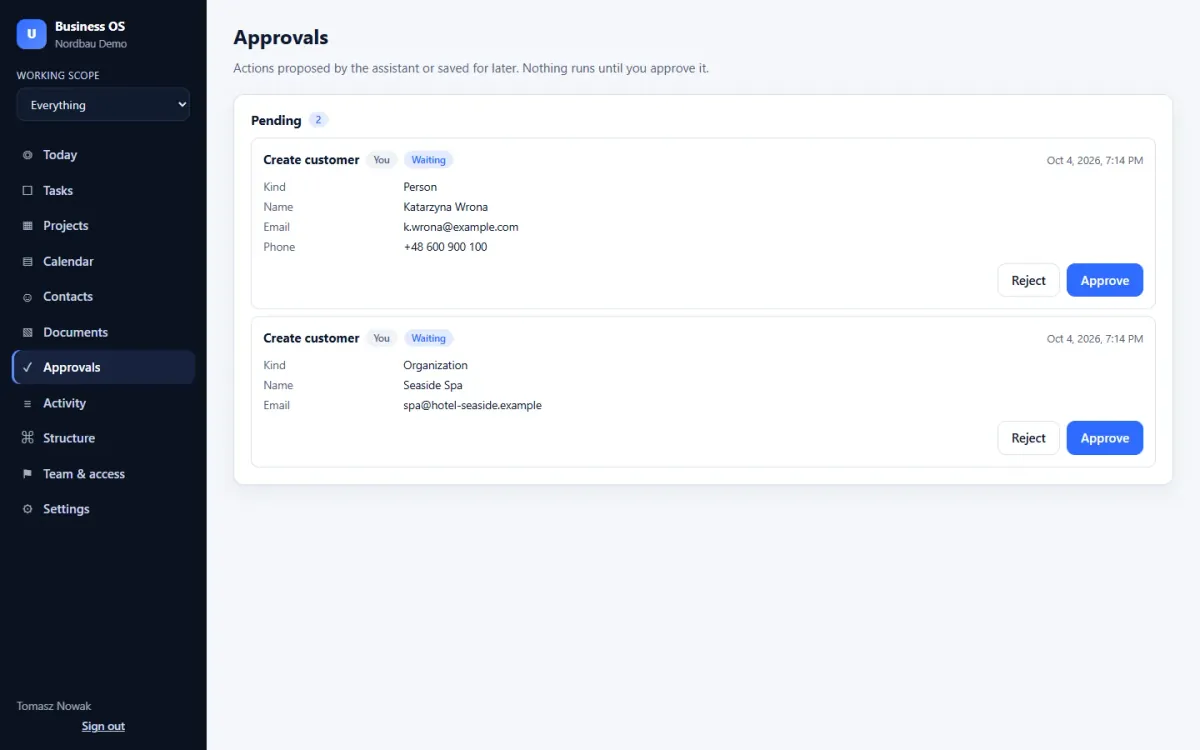
Task: Click the Kind value Organization
Action: pyautogui.click(x=435, y=365)
